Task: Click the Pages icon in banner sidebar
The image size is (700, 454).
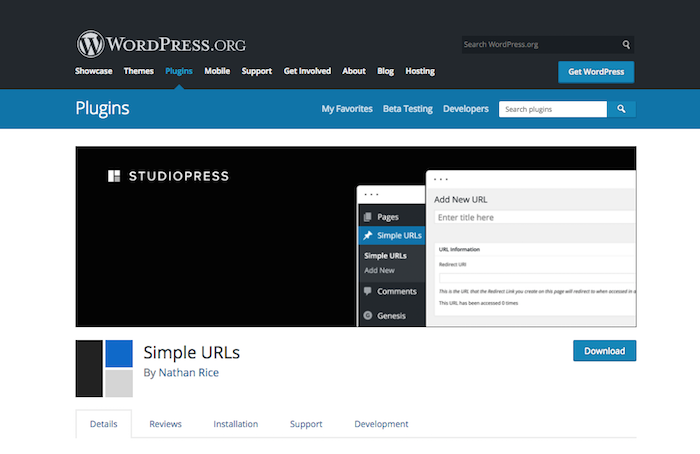Action: point(367,217)
